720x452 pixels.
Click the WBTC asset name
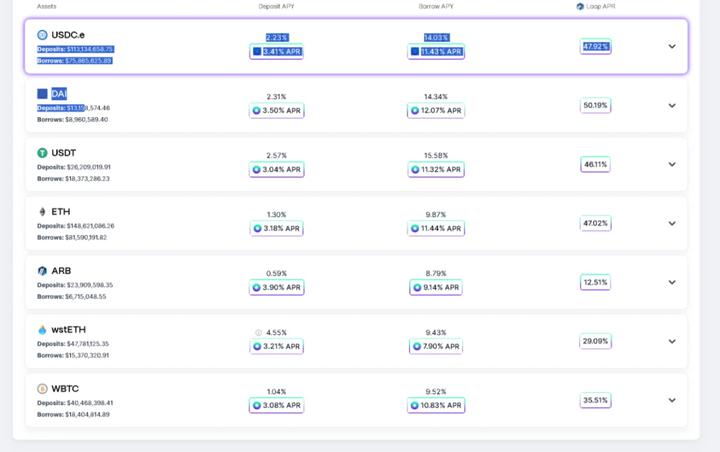65,389
